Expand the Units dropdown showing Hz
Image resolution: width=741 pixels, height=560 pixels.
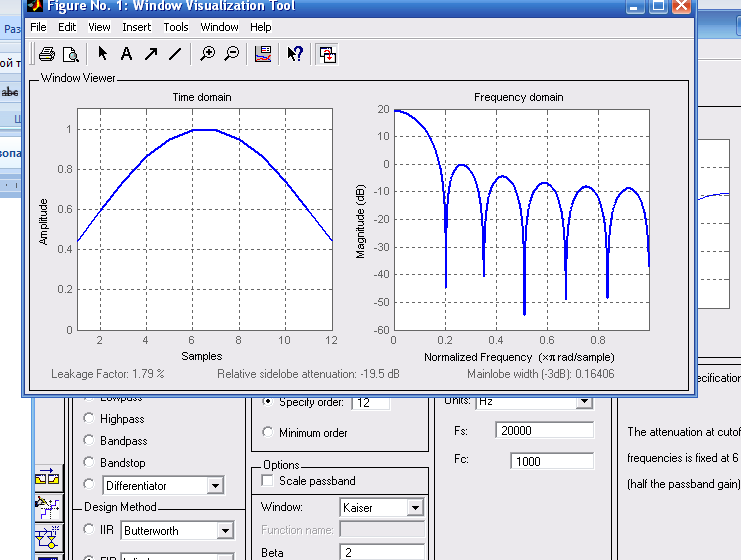(583, 402)
